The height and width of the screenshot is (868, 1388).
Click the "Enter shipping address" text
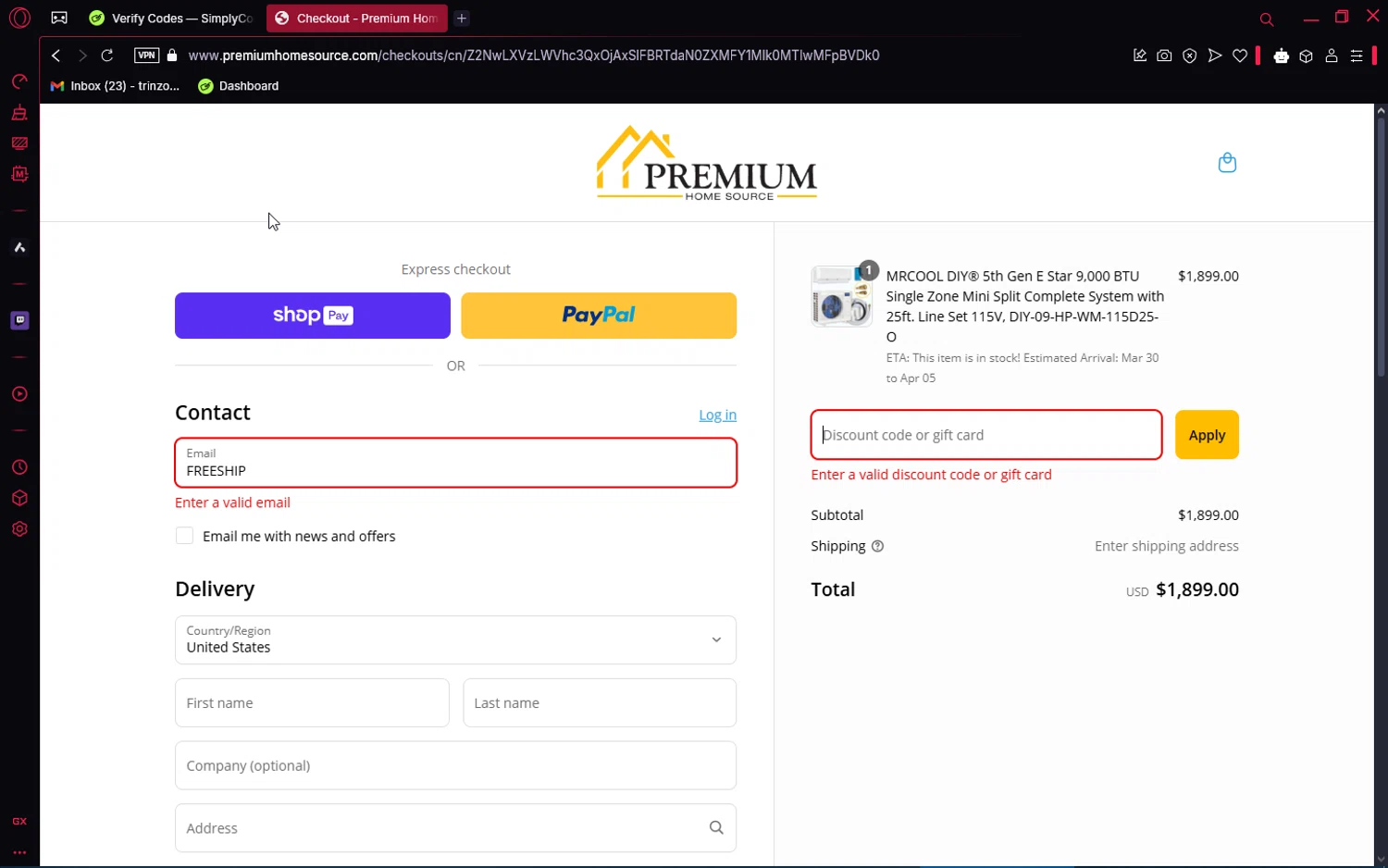(1166, 546)
